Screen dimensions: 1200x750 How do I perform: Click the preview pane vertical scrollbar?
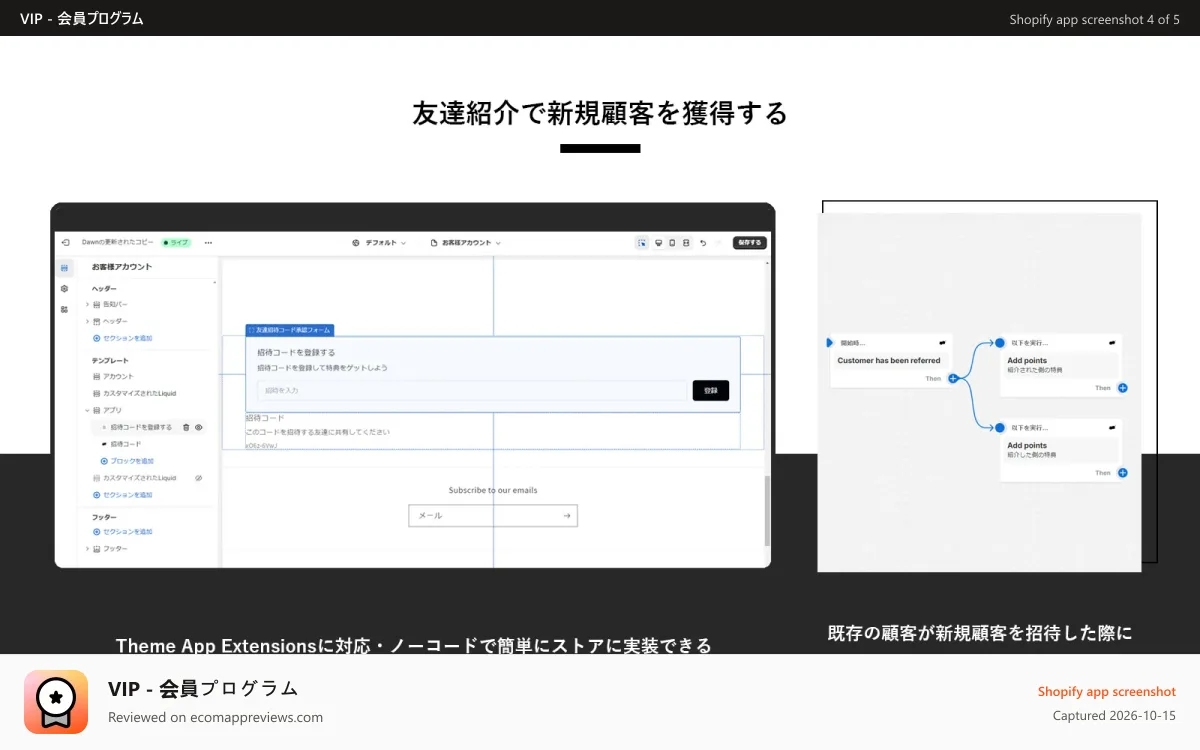pyautogui.click(x=768, y=510)
